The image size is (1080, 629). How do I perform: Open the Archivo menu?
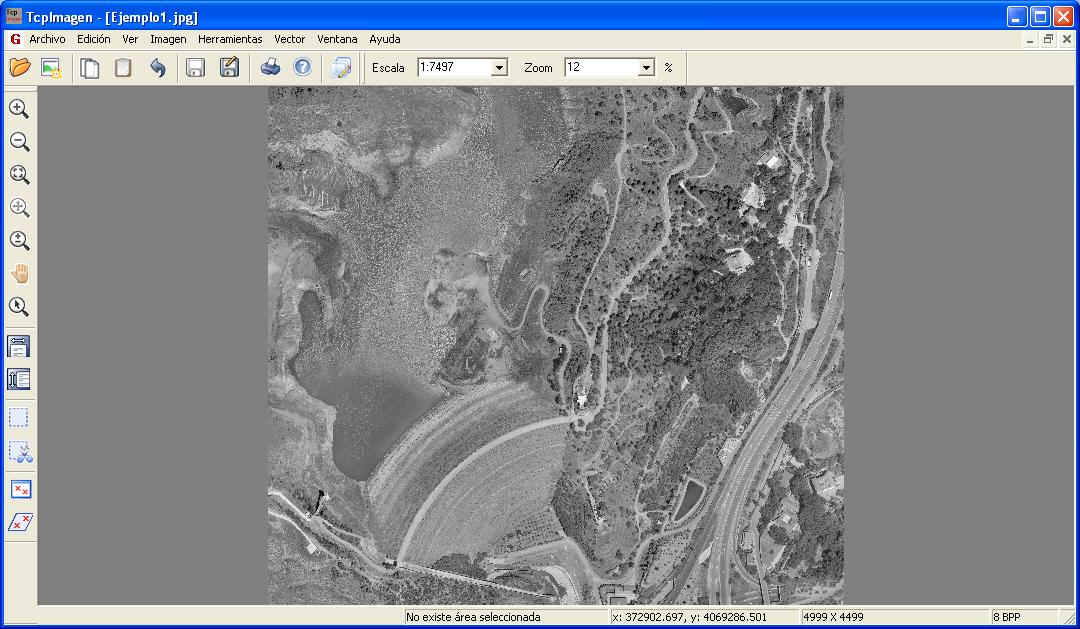tap(47, 39)
